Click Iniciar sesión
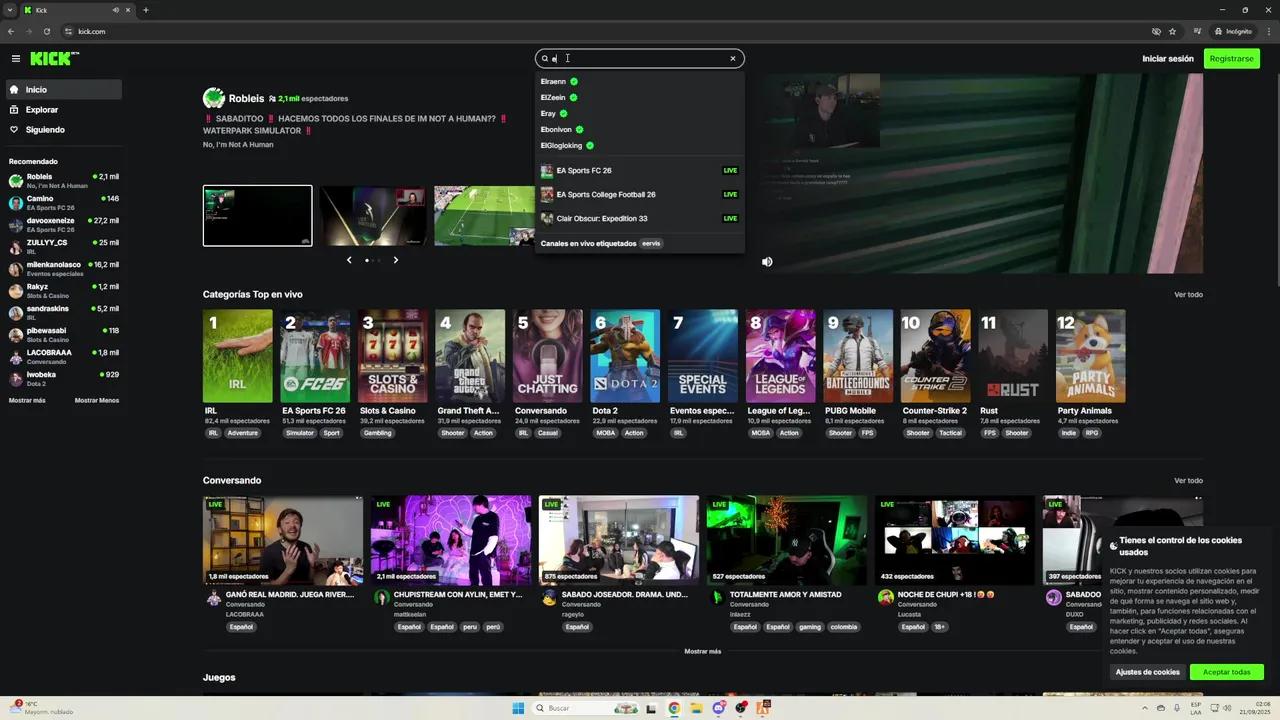Viewport: 1280px width, 720px height. (1168, 59)
